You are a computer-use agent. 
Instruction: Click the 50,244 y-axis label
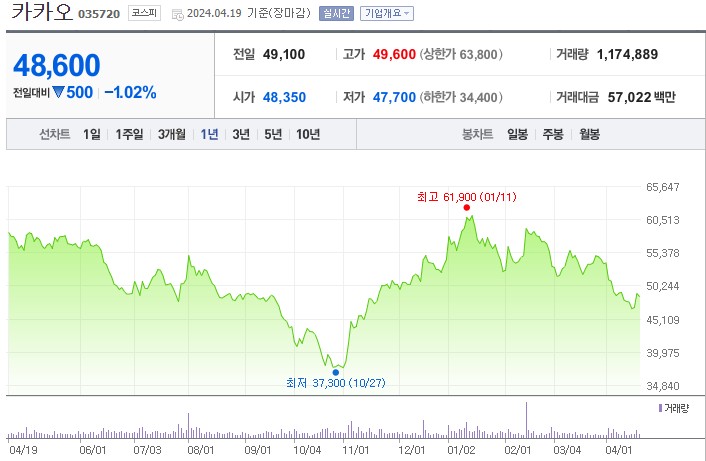click(662, 286)
